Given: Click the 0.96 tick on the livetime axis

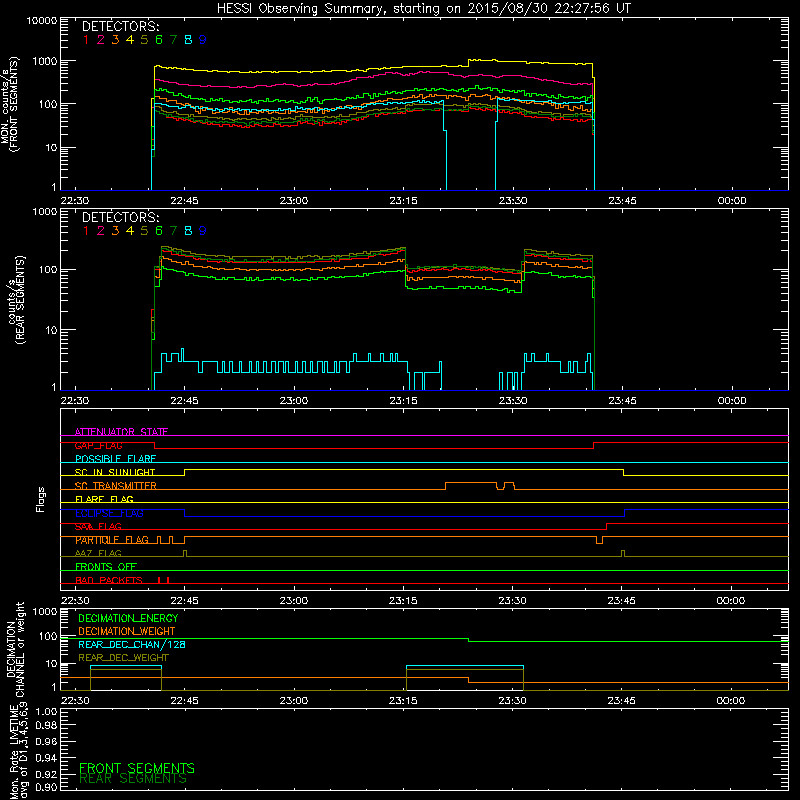Looking at the screenshot, I should (x=47, y=741).
